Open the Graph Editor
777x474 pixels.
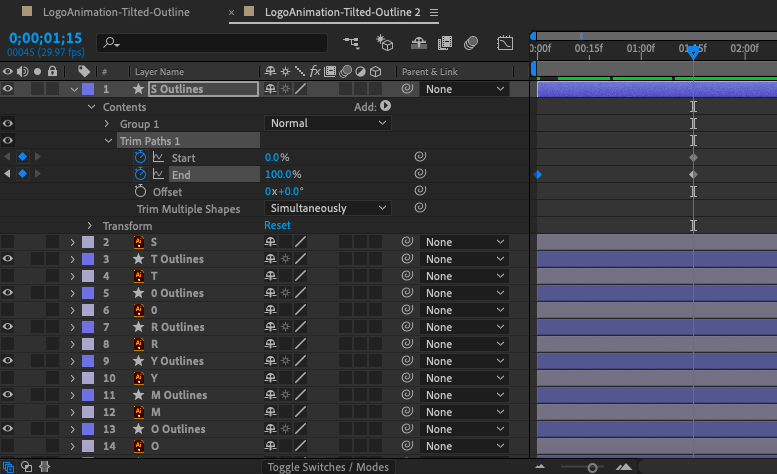click(506, 43)
